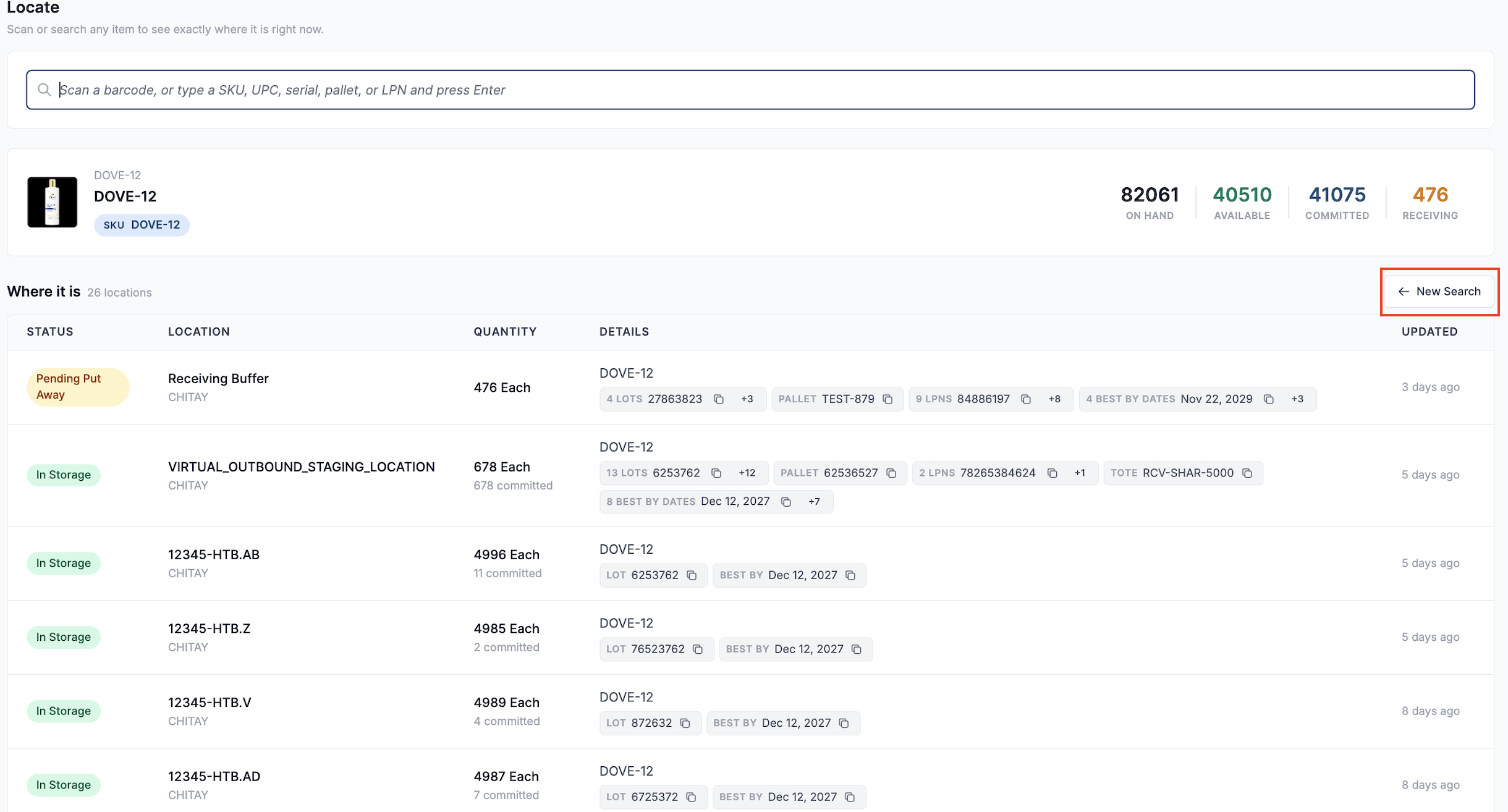Viewport: 1508px width, 812px height.
Task: Click the search magnifier icon
Action: [44, 90]
